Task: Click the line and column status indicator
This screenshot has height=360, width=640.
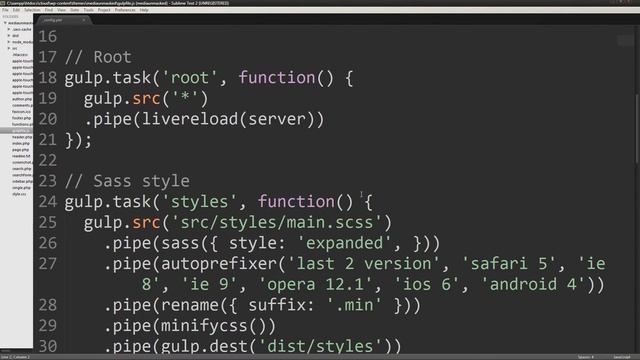Action: click(x=16, y=357)
